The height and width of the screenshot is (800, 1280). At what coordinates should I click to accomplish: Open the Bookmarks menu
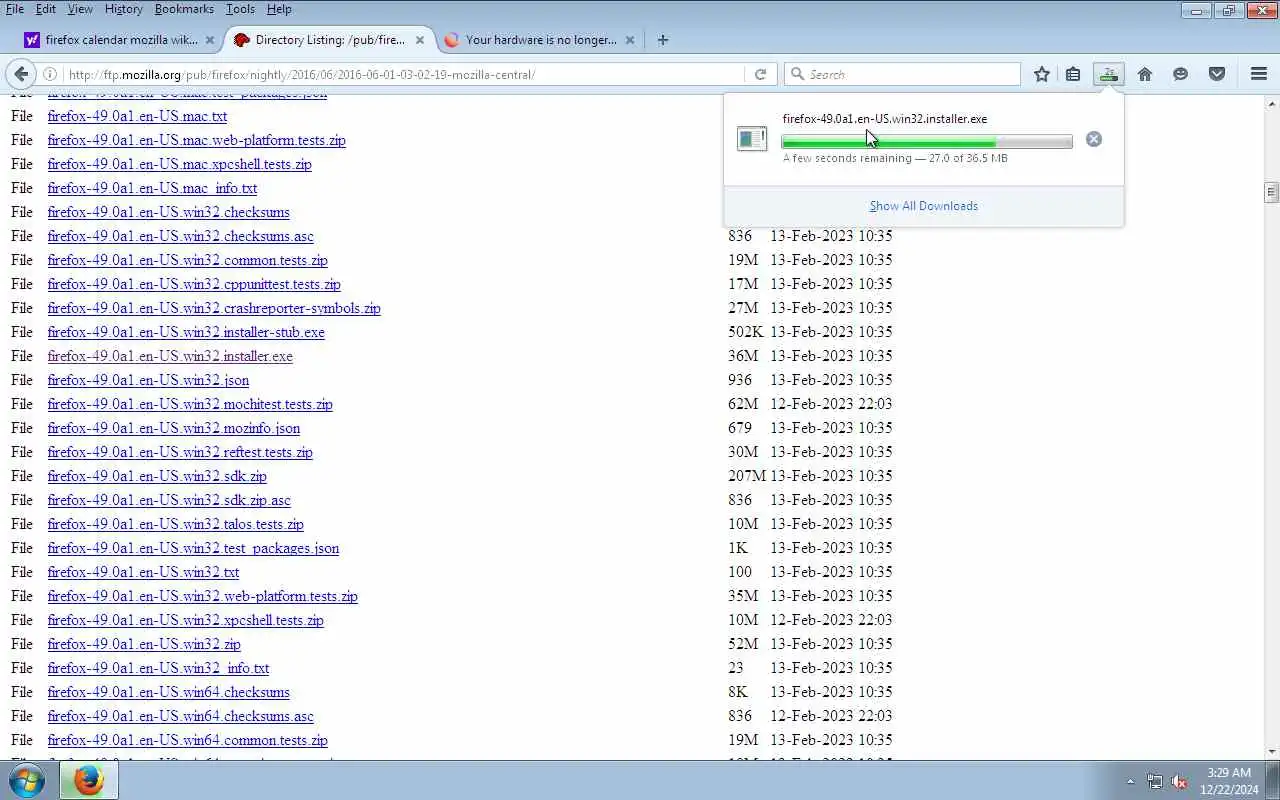[x=184, y=9]
